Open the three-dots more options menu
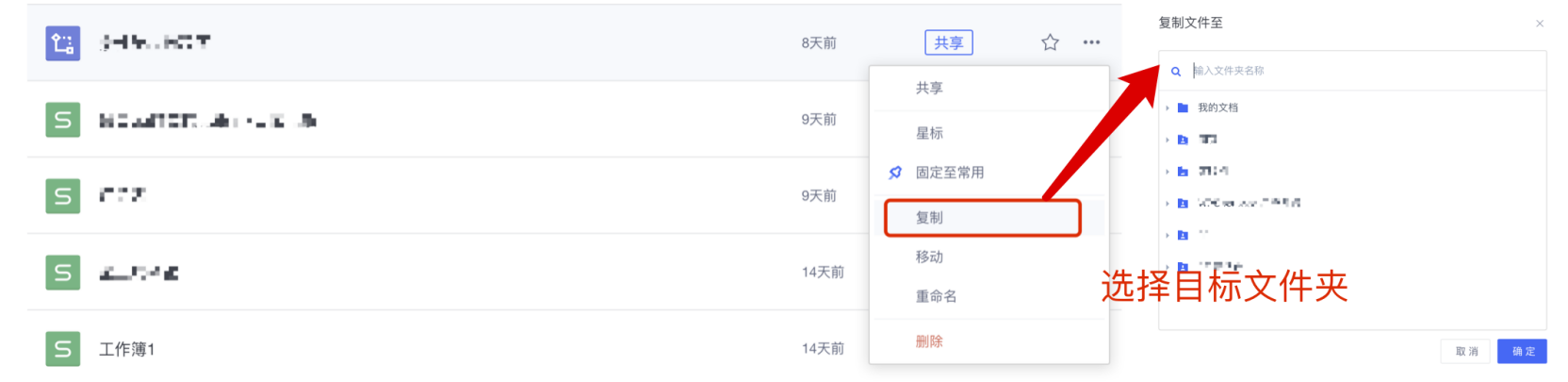Viewport: 1568px width, 382px height. point(1091,42)
